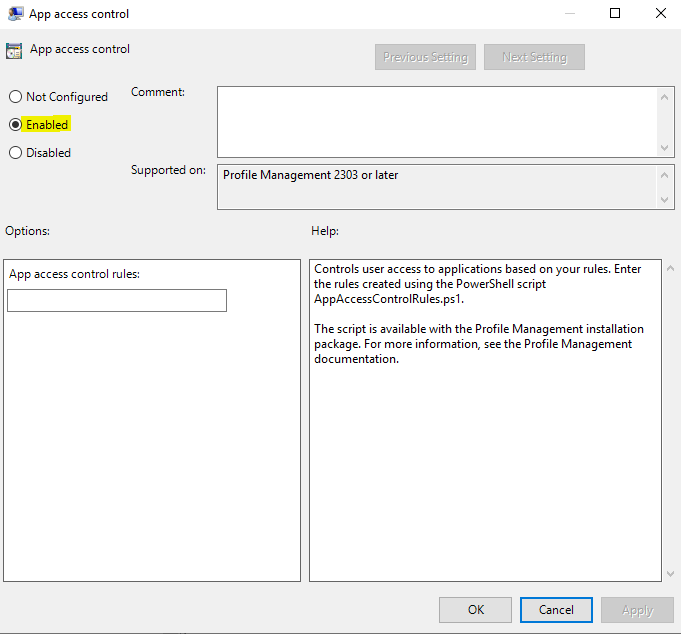Go to Next Setting
The height and width of the screenshot is (634, 681).
coord(534,57)
